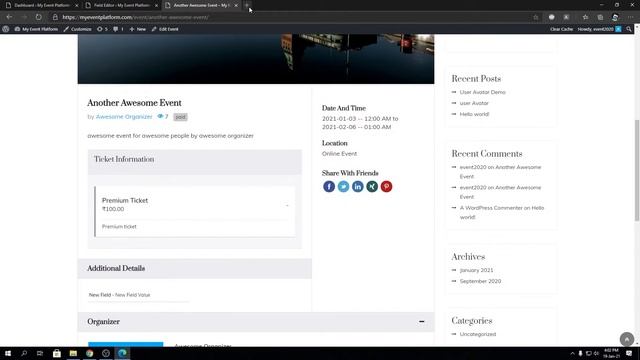Open Hello world! recent post
Viewport: 640px width, 360px height.
coord(474,114)
